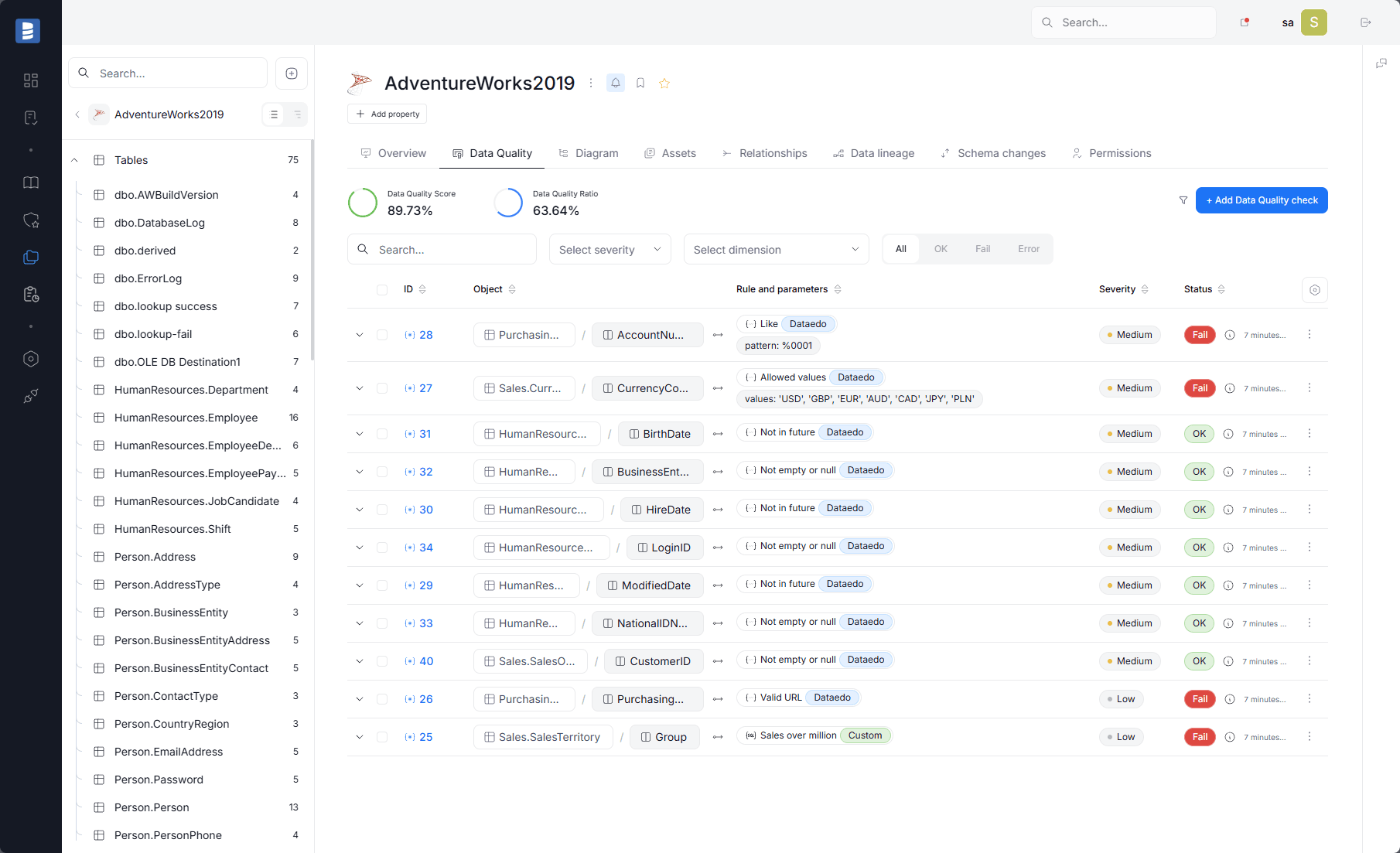The width and height of the screenshot is (1400, 853).
Task: Open the connections plug icon in the left rail
Action: (31, 396)
